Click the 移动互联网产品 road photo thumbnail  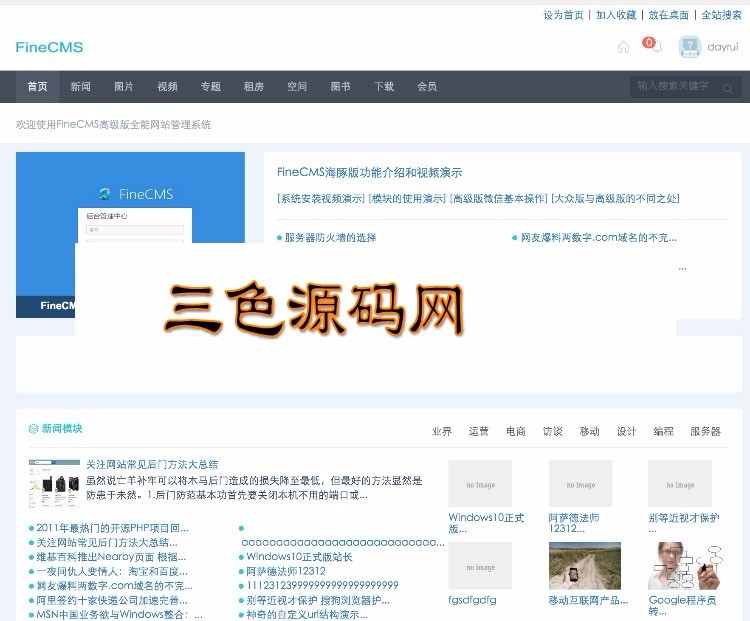tap(585, 566)
